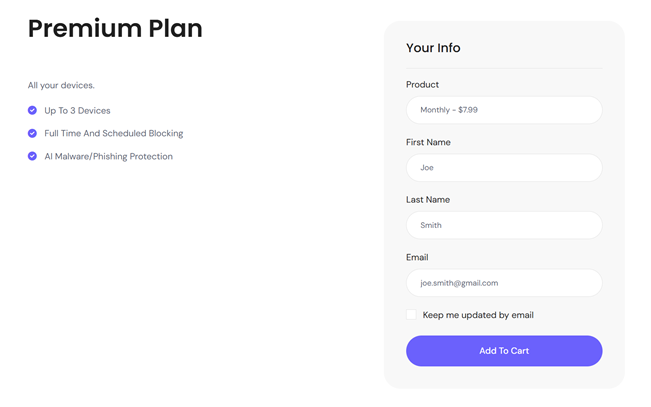The width and height of the screenshot is (651, 407).
Task: Click the Up To 3 Devices feature text
Action: point(77,110)
